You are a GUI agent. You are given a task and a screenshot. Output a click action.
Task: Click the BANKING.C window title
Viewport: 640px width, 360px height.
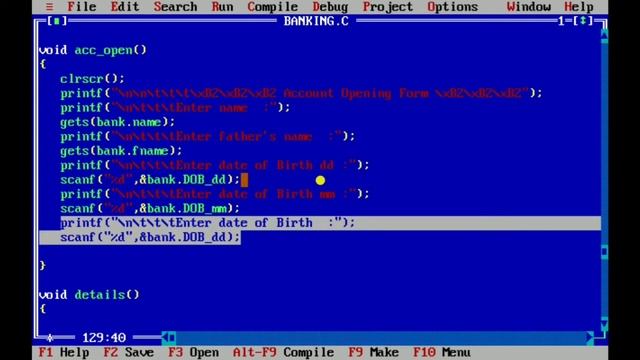point(316,21)
